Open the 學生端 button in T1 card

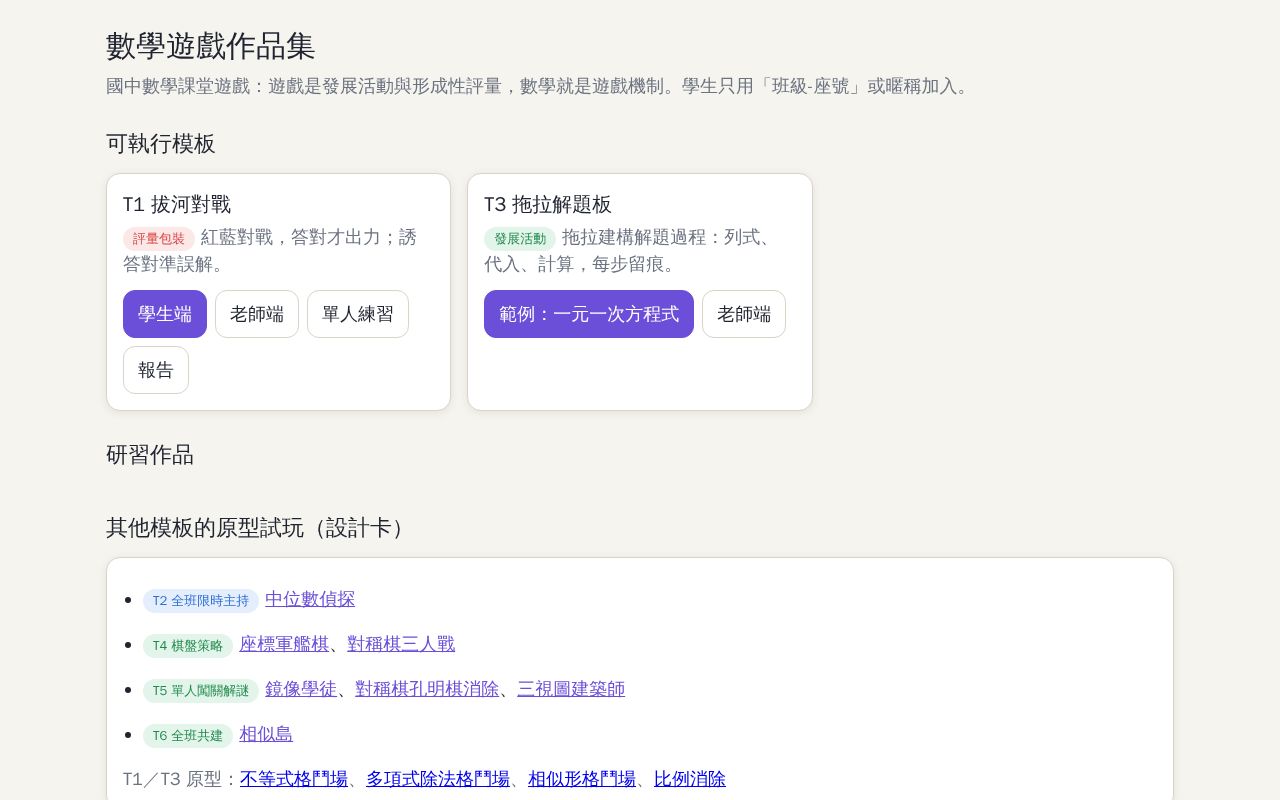[165, 314]
